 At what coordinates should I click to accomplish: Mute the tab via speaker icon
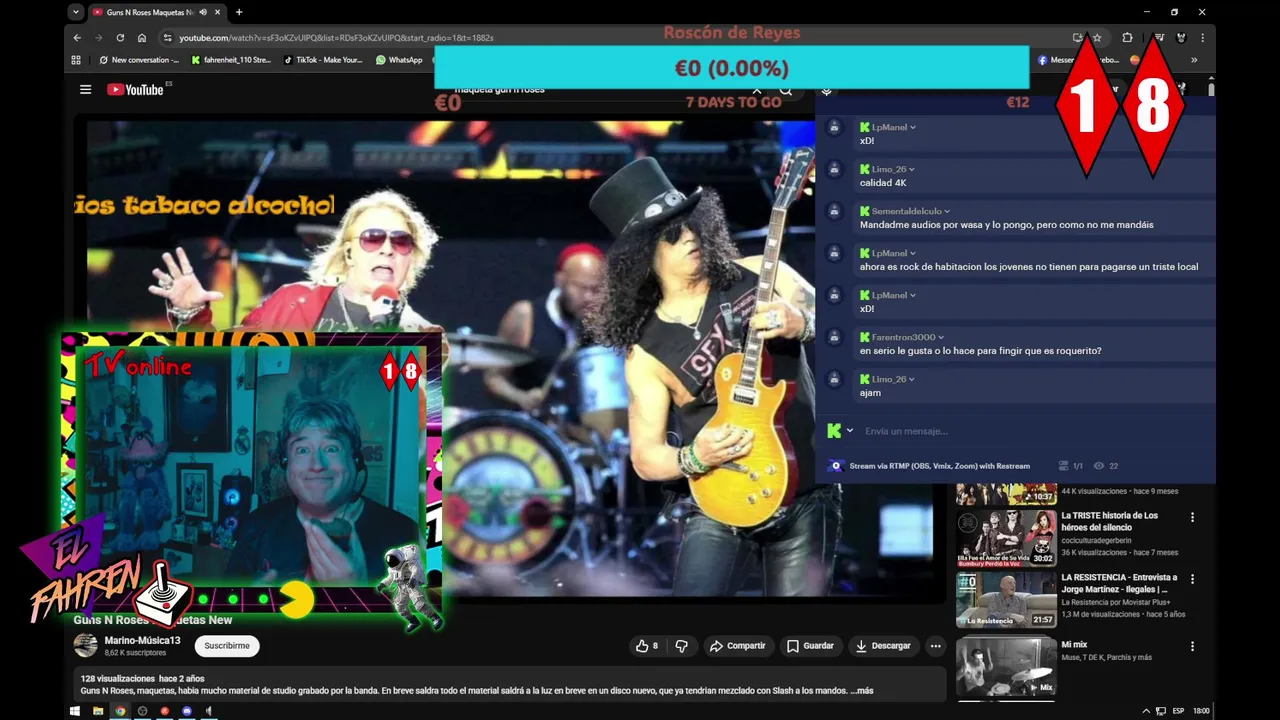coord(203,12)
